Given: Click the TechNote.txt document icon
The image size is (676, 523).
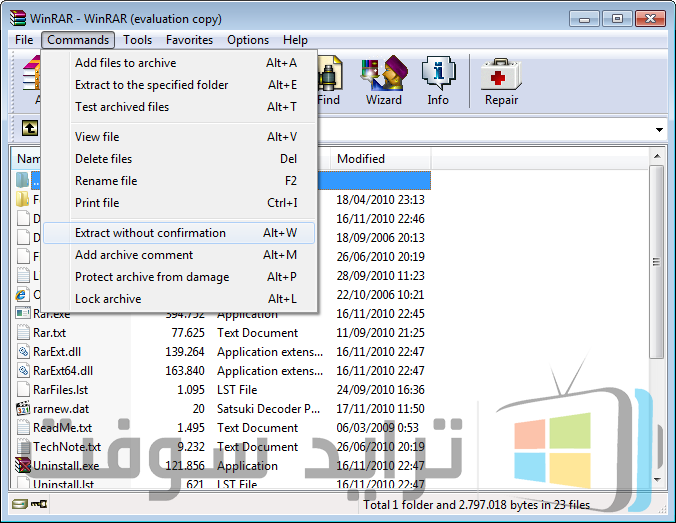Looking at the screenshot, I should pyautogui.click(x=23, y=446).
